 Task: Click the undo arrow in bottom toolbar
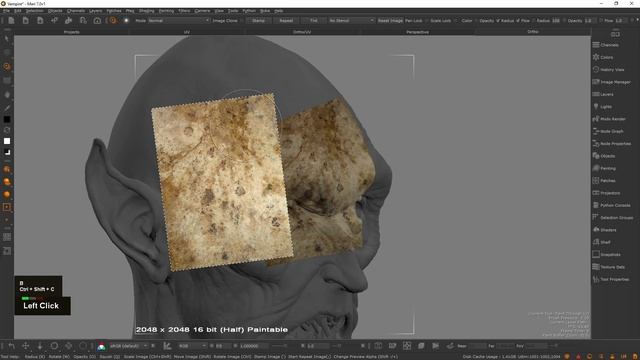pyautogui.click(x=11, y=346)
